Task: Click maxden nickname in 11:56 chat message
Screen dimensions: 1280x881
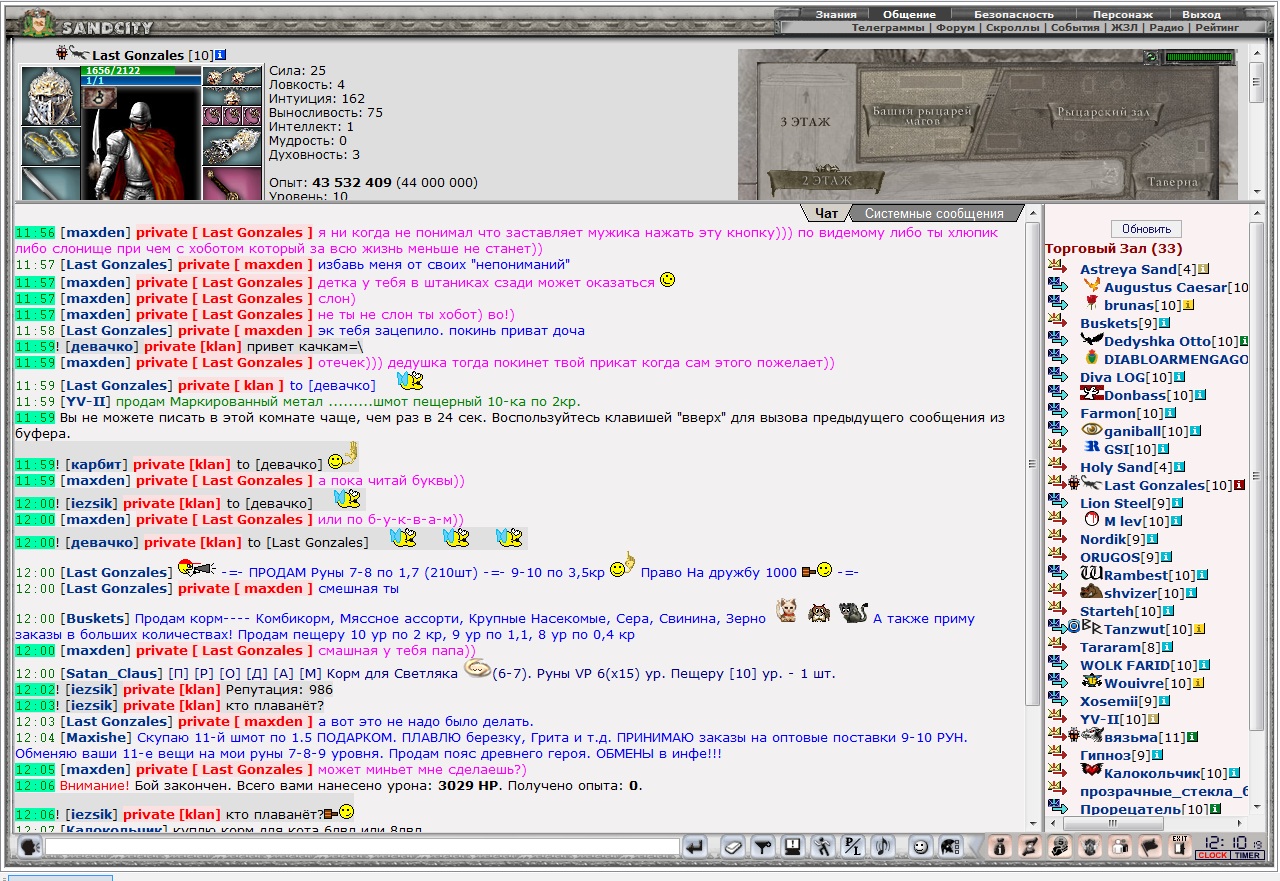Action: coord(95,232)
